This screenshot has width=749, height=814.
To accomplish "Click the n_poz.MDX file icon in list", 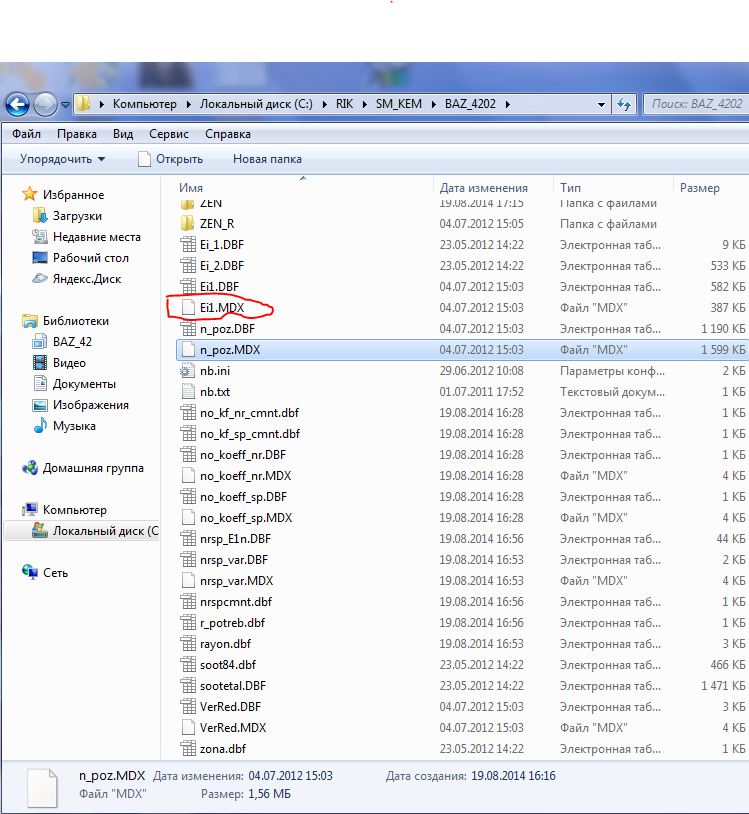I will click(x=188, y=350).
